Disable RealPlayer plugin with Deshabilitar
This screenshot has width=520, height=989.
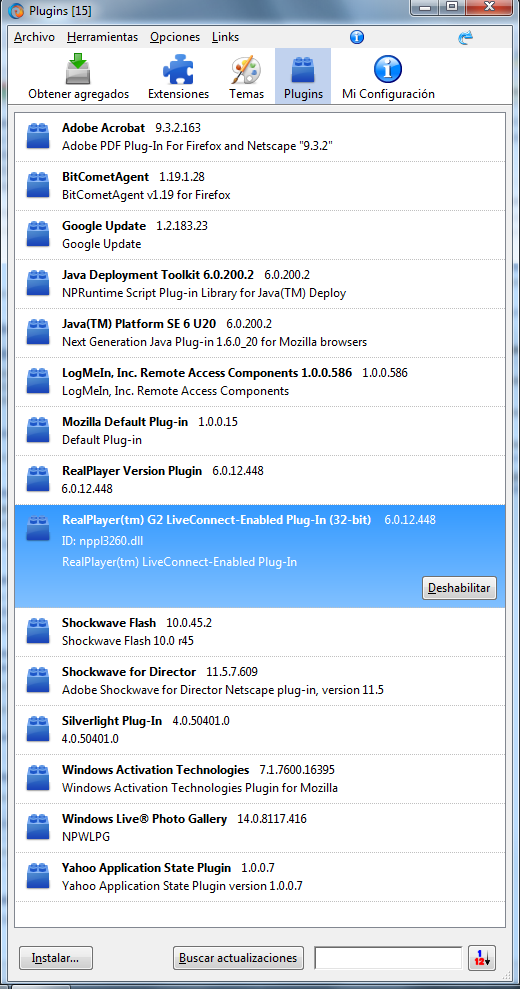459,588
